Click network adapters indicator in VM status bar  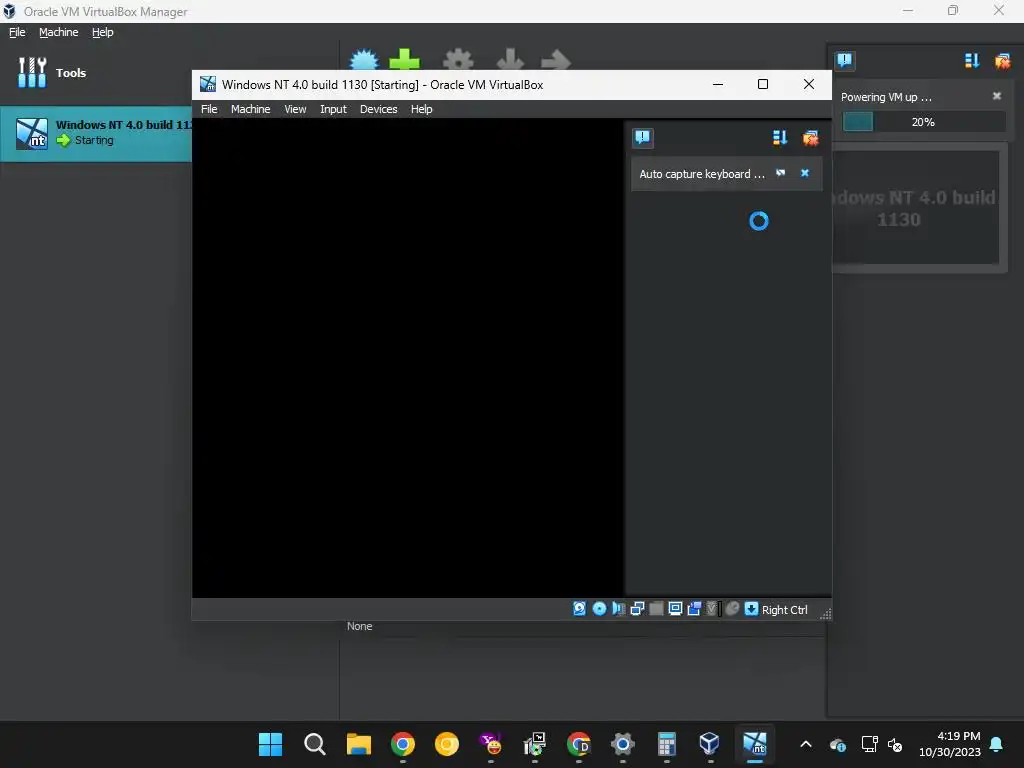click(637, 609)
